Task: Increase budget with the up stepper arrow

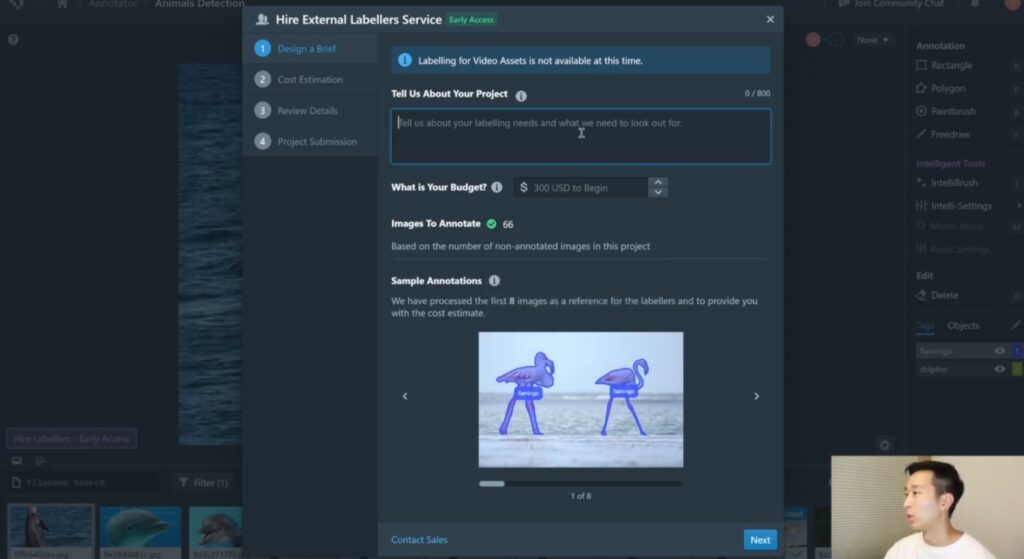Action: tap(658, 182)
